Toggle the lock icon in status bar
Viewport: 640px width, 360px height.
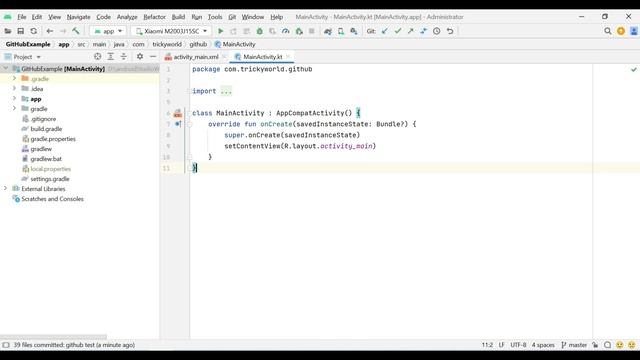[595, 345]
